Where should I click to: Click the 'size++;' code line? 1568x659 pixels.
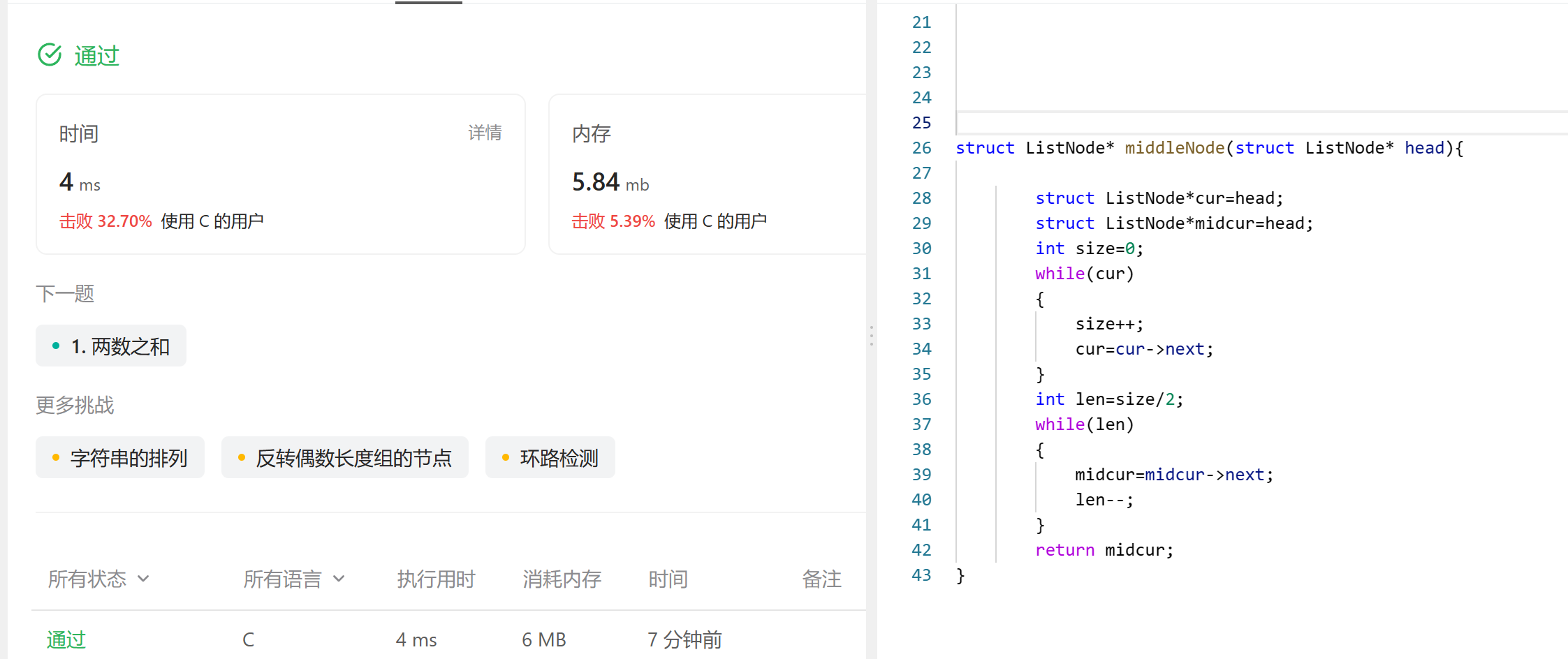click(x=1109, y=324)
